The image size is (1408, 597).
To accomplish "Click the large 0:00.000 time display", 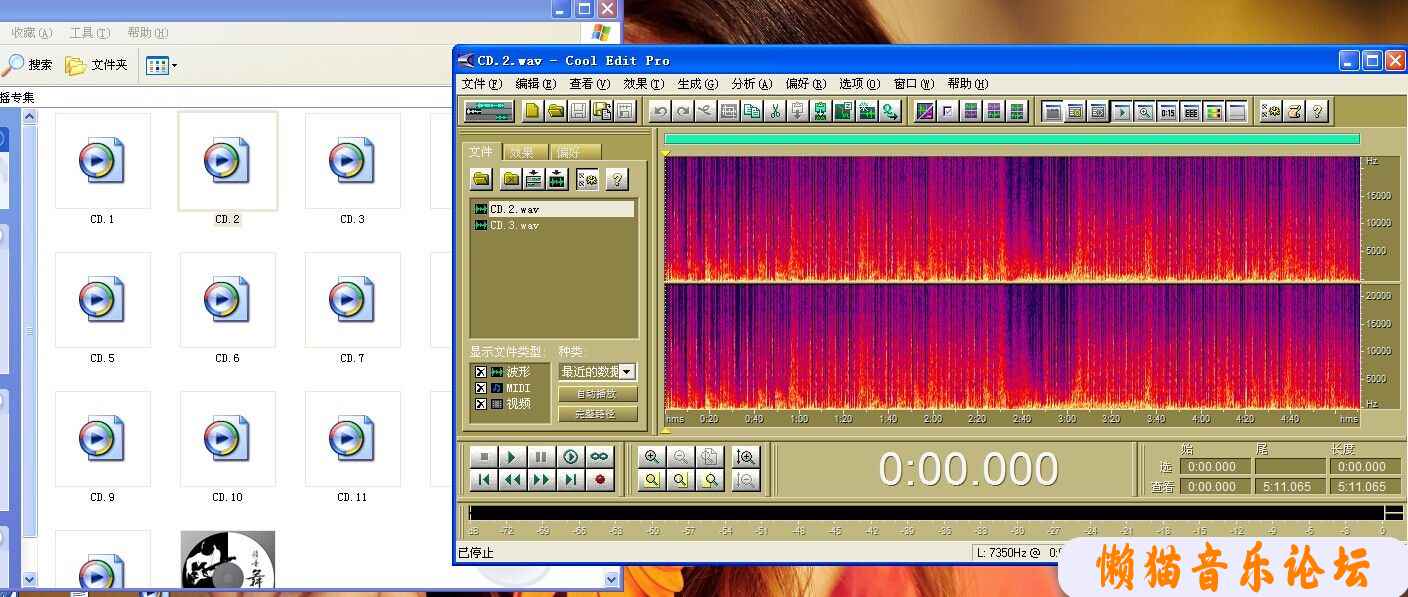I will 968,469.
